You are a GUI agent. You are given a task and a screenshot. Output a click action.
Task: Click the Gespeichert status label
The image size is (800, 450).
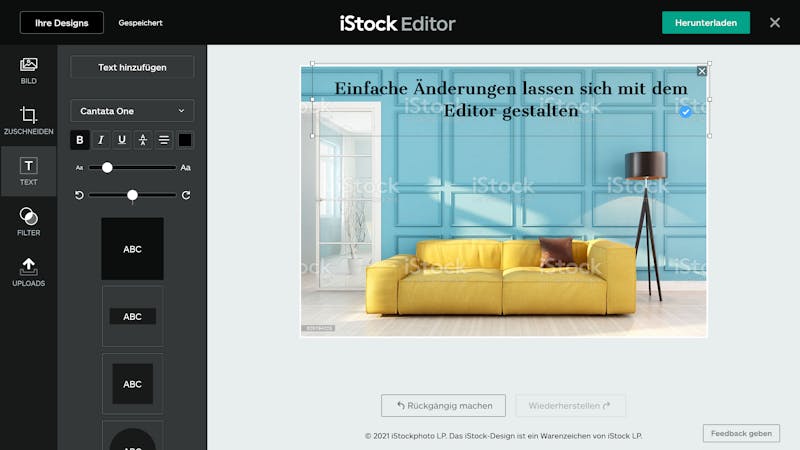140,22
